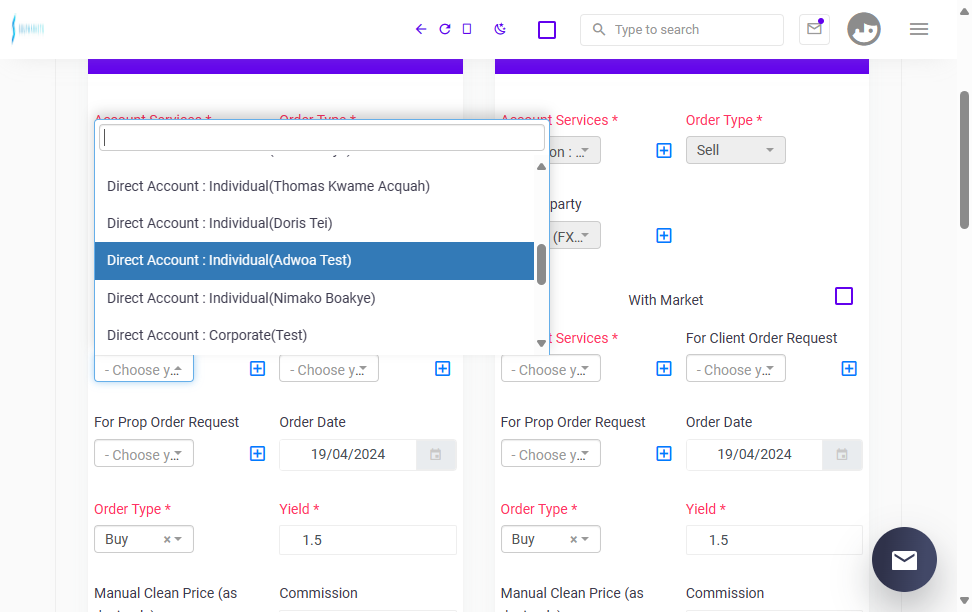The image size is (972, 612).
Task: Open calendar icon for left Order Date
Action: coord(436,455)
